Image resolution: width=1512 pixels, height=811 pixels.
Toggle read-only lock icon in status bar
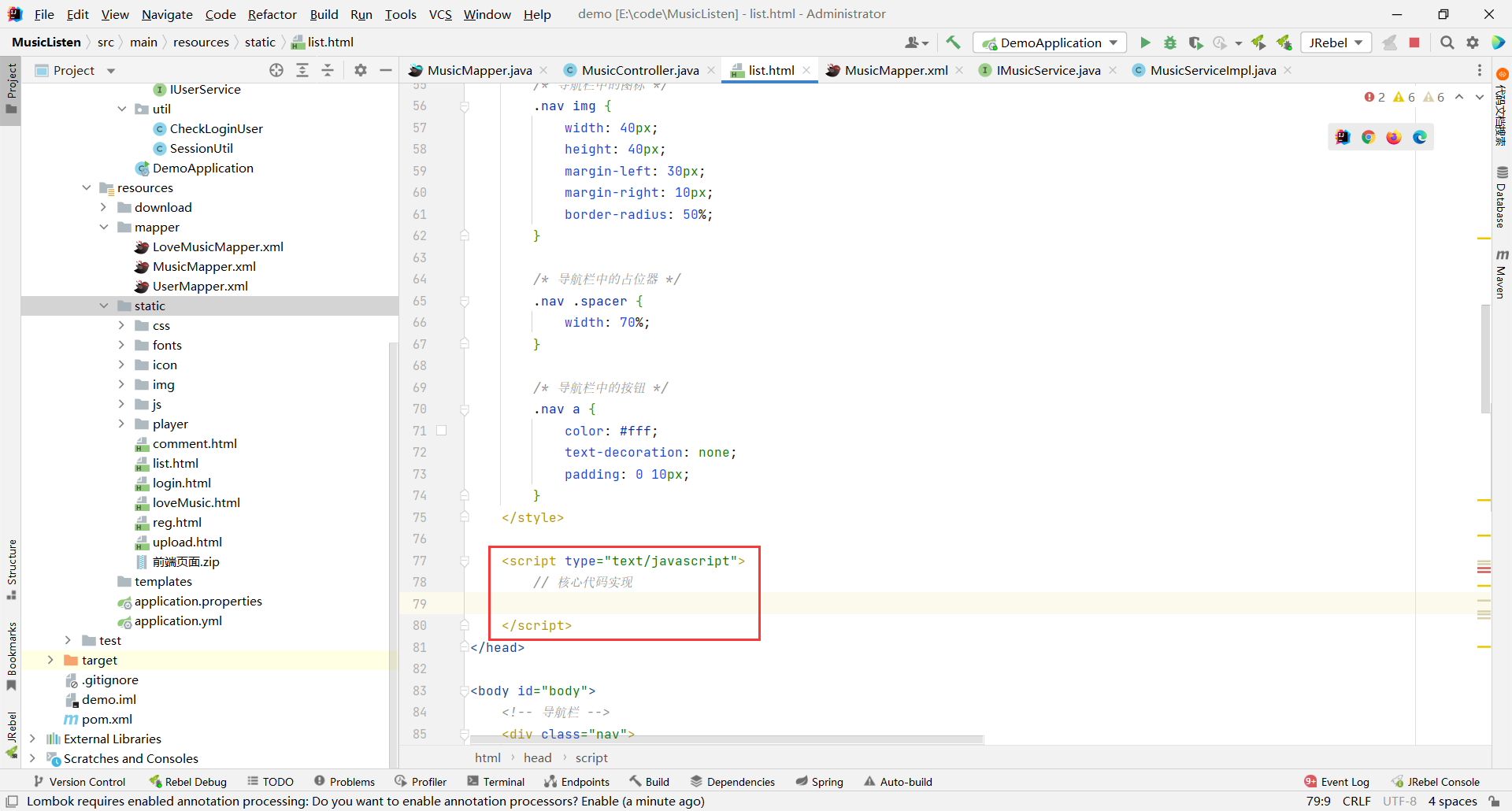point(1494,802)
